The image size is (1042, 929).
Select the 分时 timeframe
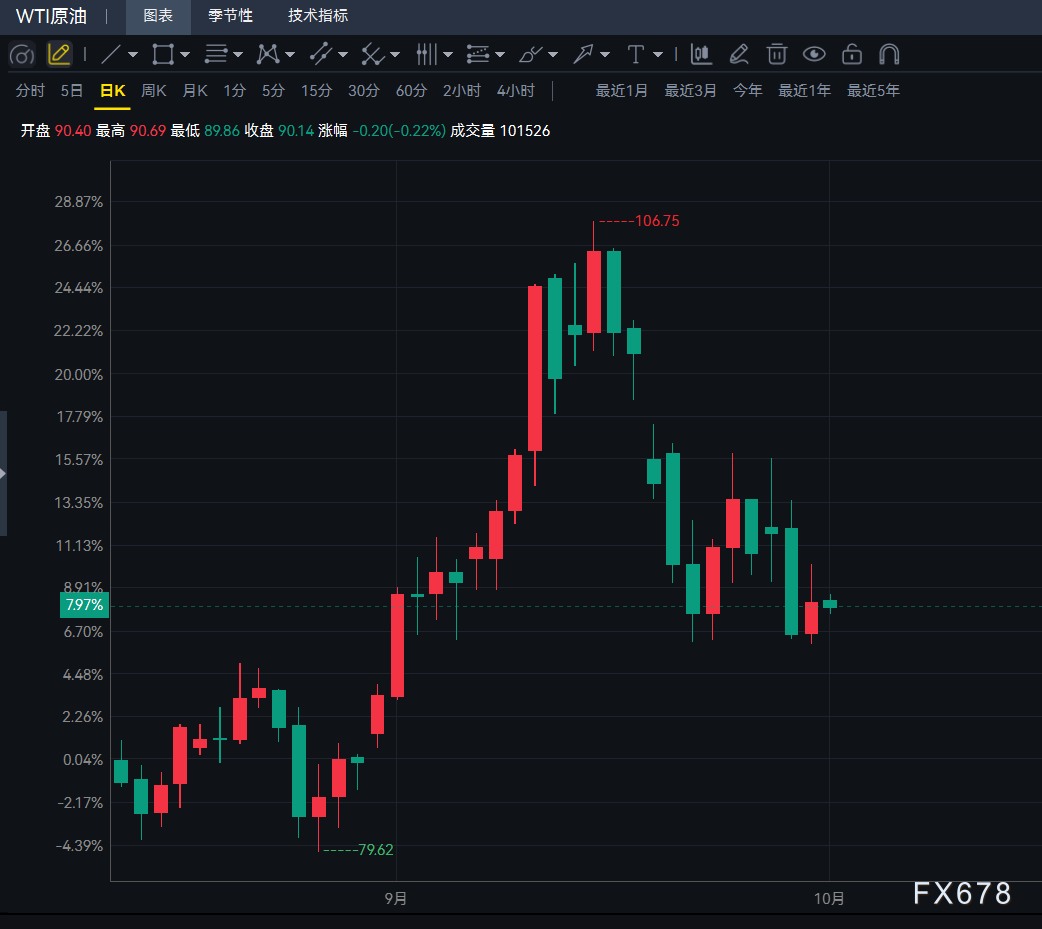(x=30, y=90)
